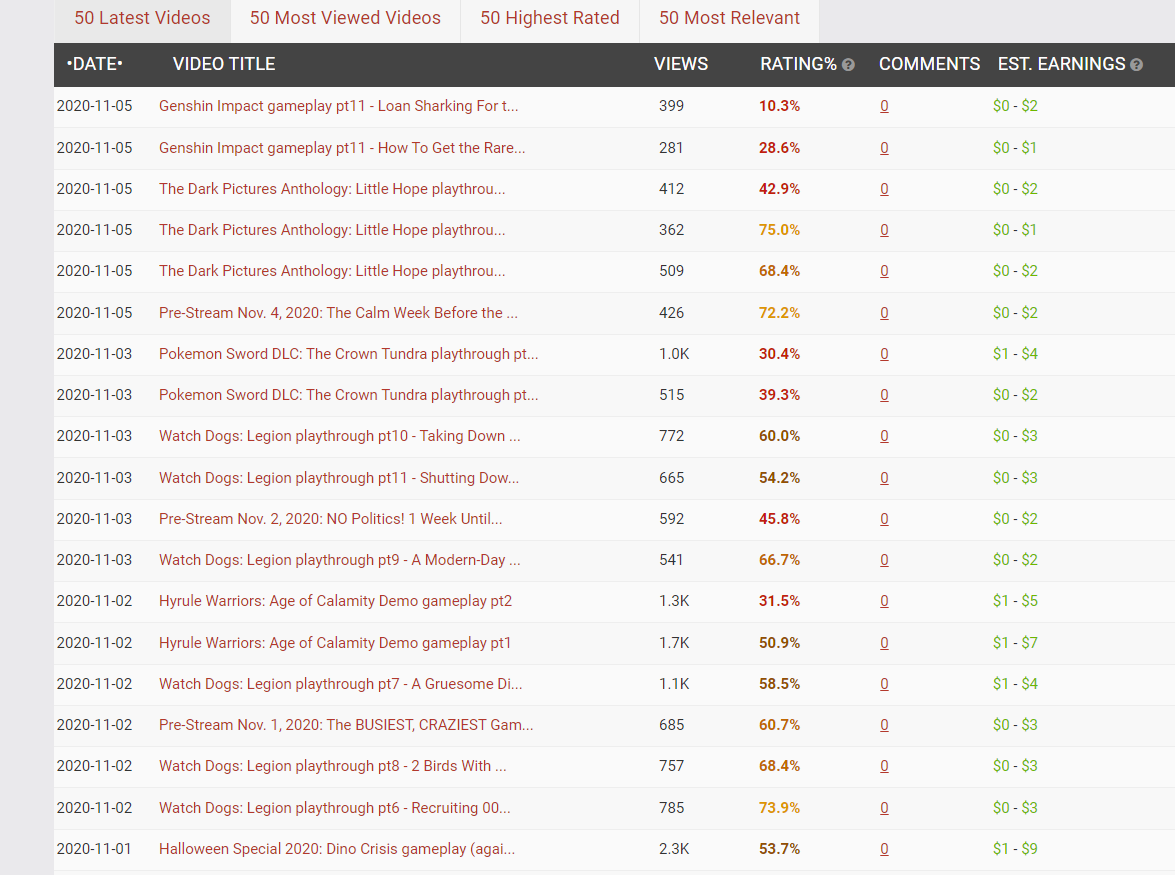Select the 50 Latest Videos tab
Viewport: 1175px width, 875px height.
coord(142,18)
